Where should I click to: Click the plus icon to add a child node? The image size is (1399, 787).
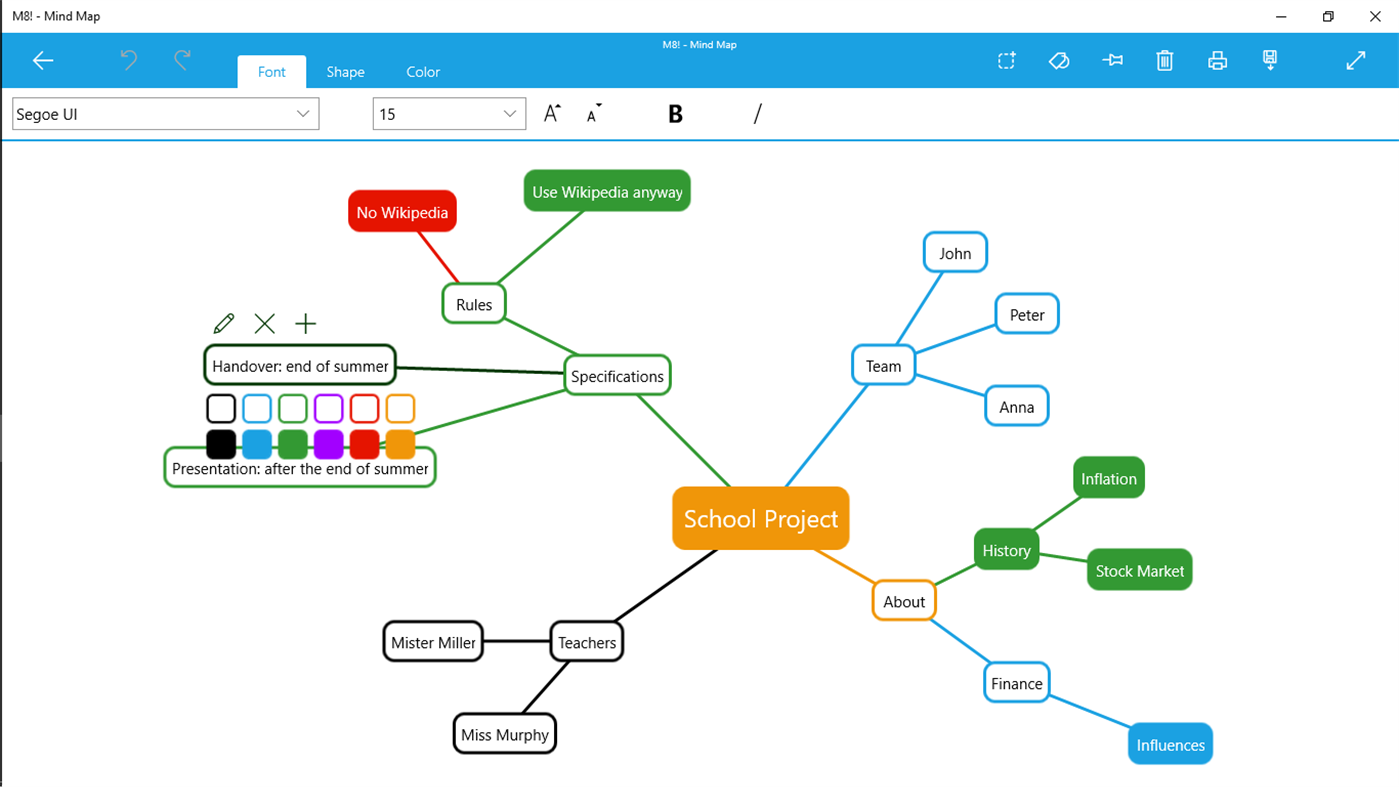coord(306,323)
